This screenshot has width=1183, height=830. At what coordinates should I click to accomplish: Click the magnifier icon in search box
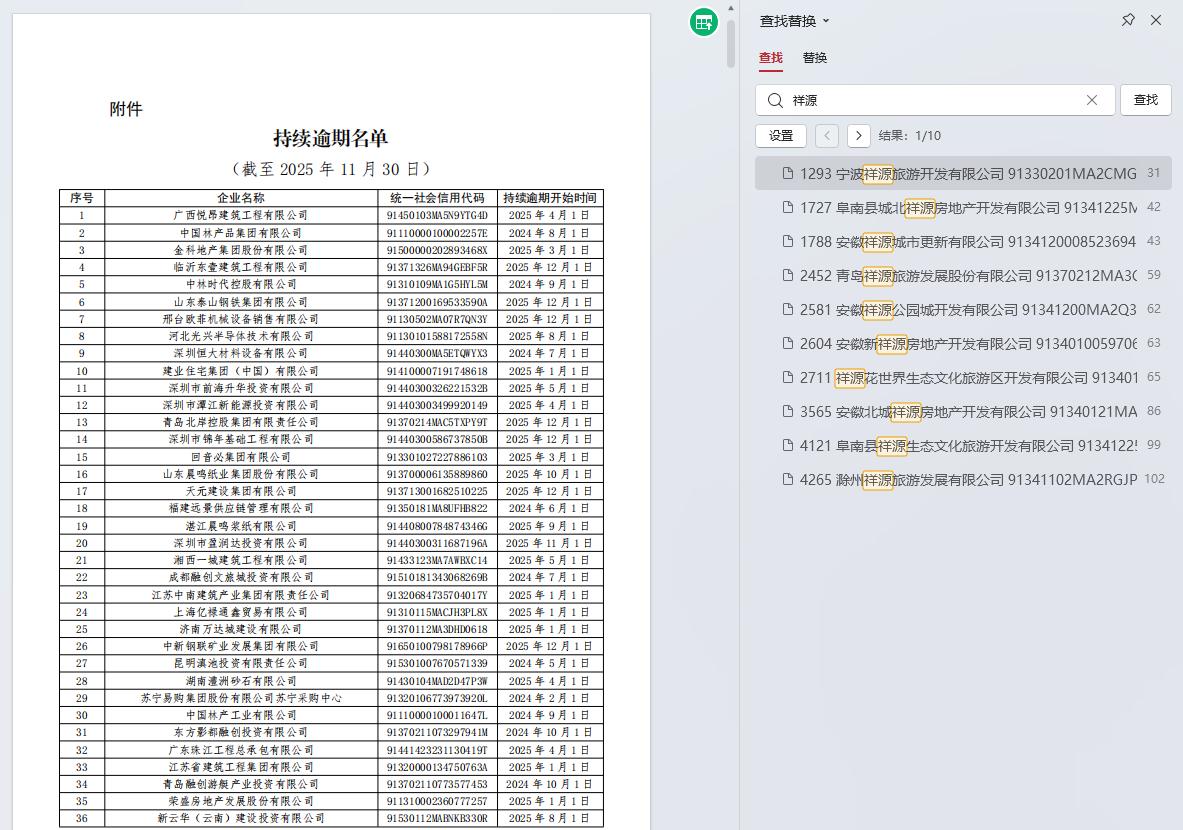[x=775, y=100]
